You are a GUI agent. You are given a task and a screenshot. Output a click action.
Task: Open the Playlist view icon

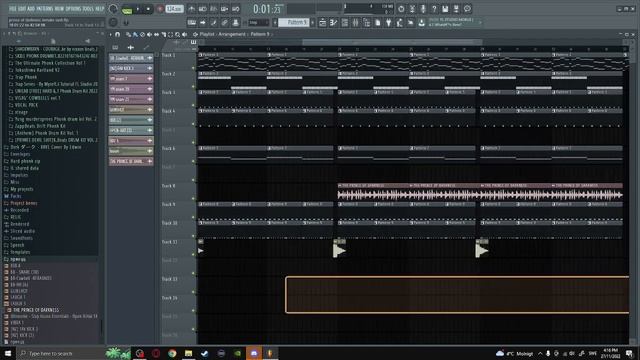pyautogui.click(x=322, y=23)
